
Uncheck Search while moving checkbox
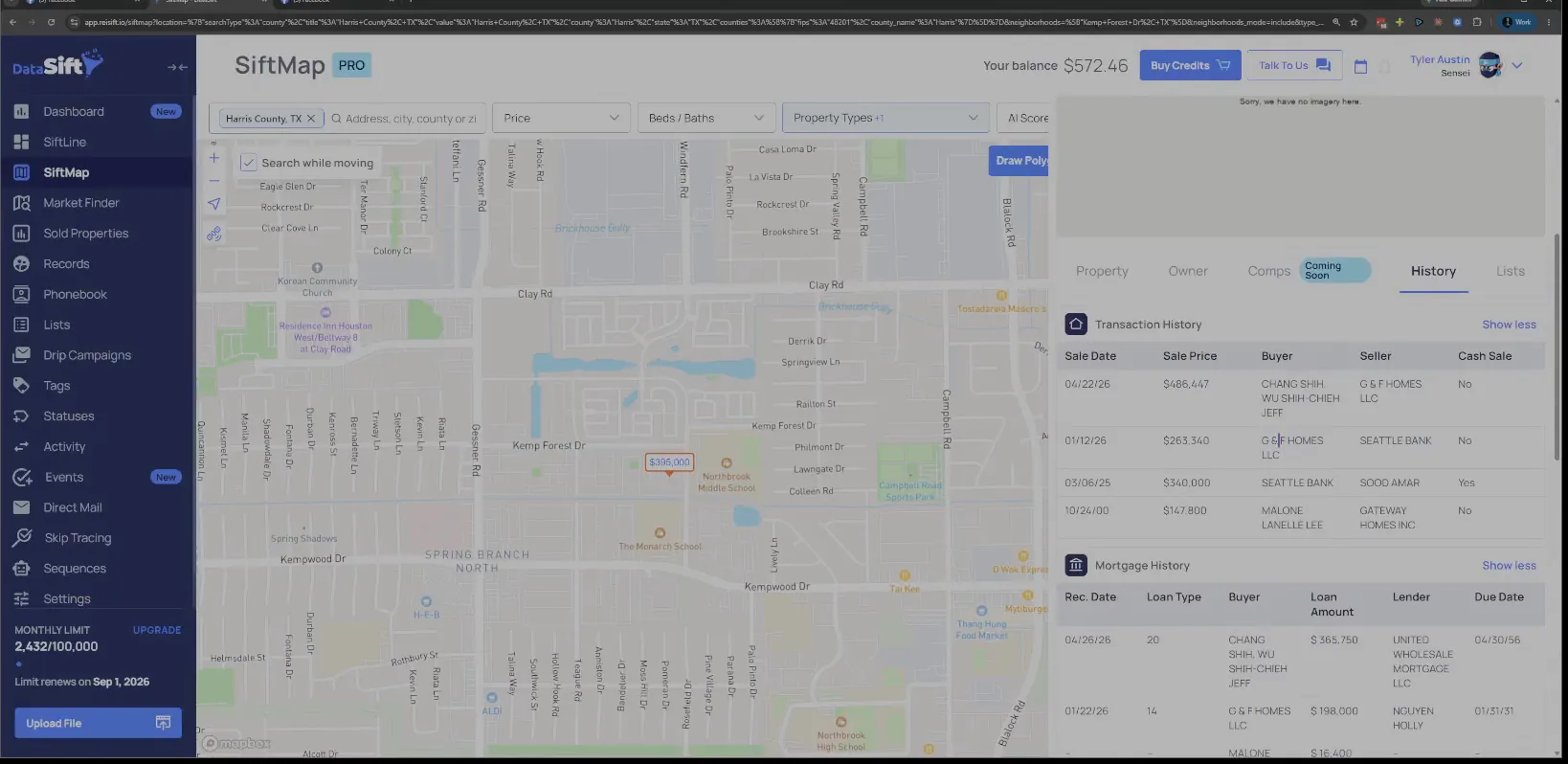(x=248, y=163)
